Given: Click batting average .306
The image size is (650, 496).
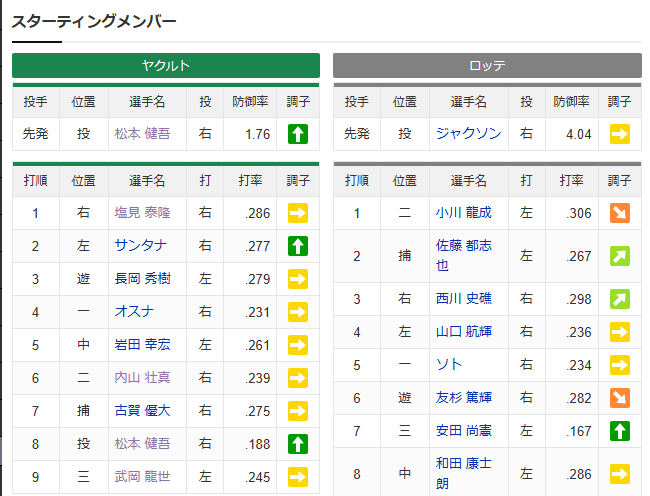Looking at the screenshot, I should pyautogui.click(x=579, y=213).
